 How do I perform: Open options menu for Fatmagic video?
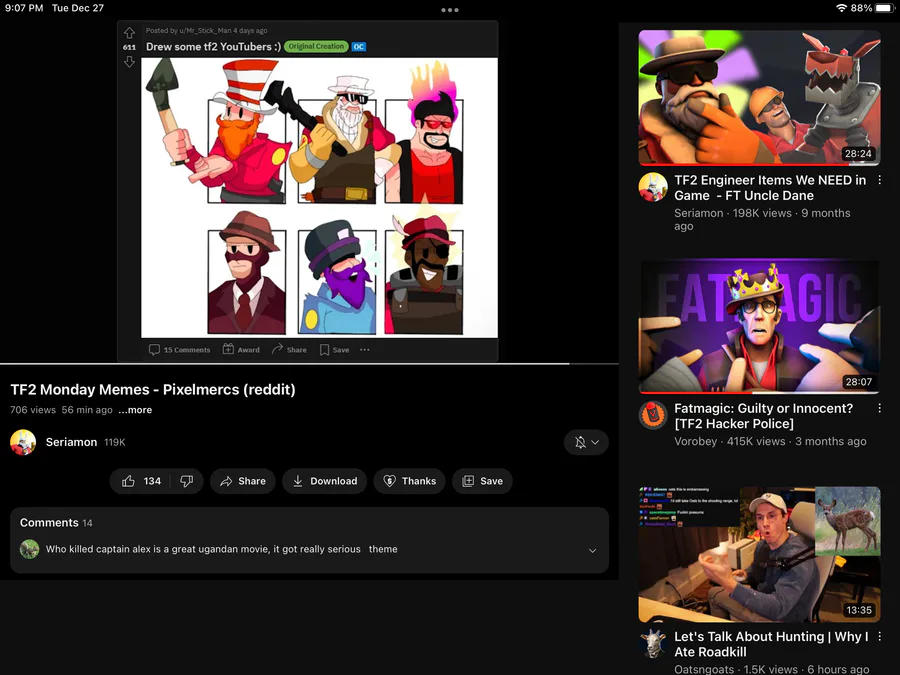879,408
